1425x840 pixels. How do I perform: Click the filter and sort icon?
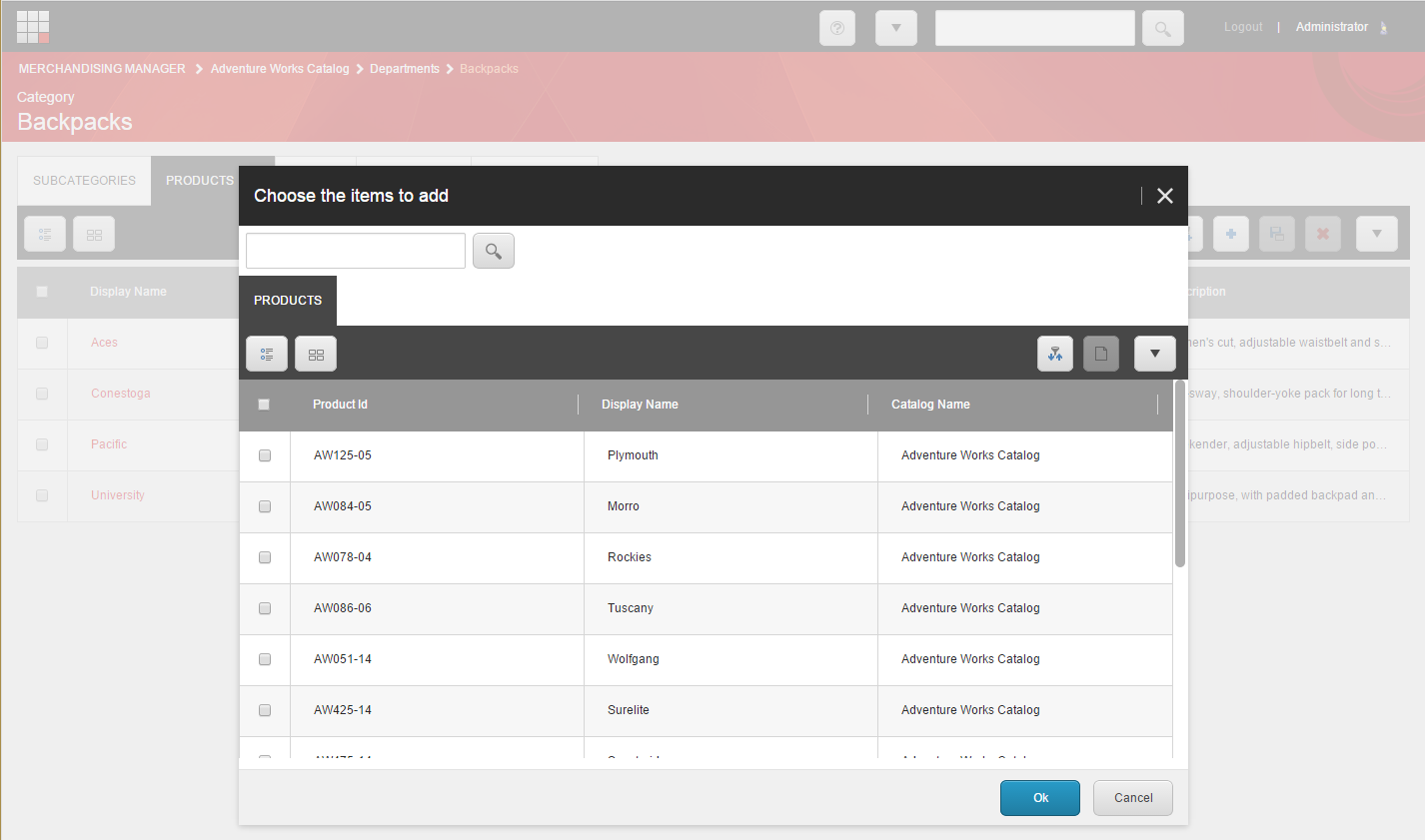[x=1054, y=354]
